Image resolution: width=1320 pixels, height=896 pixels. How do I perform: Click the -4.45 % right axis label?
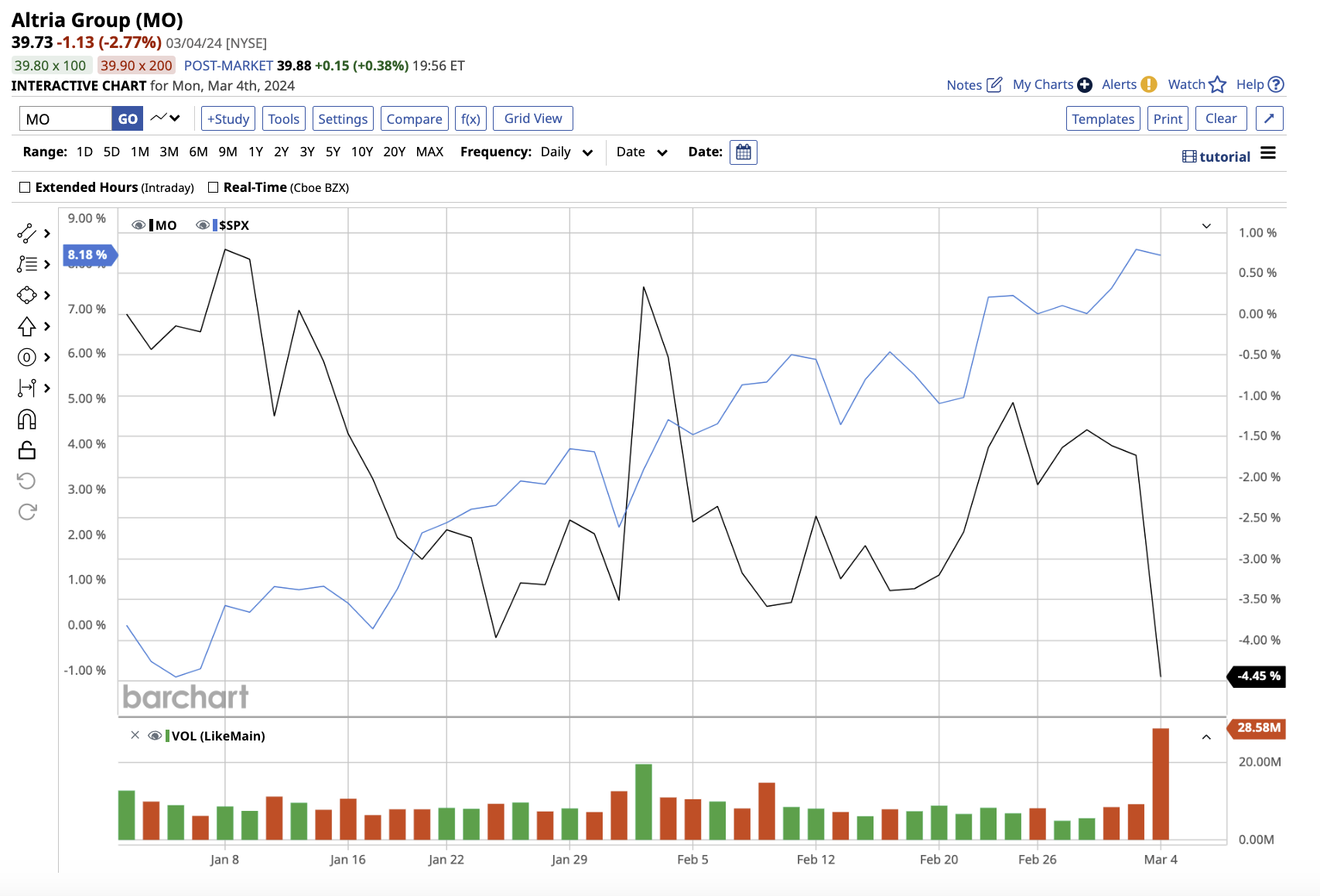pyautogui.click(x=1258, y=676)
